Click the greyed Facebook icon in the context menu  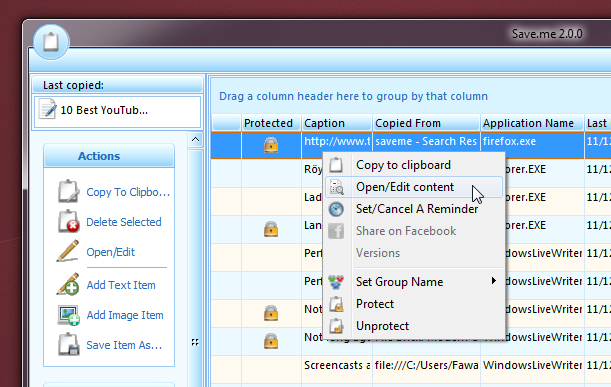click(336, 231)
